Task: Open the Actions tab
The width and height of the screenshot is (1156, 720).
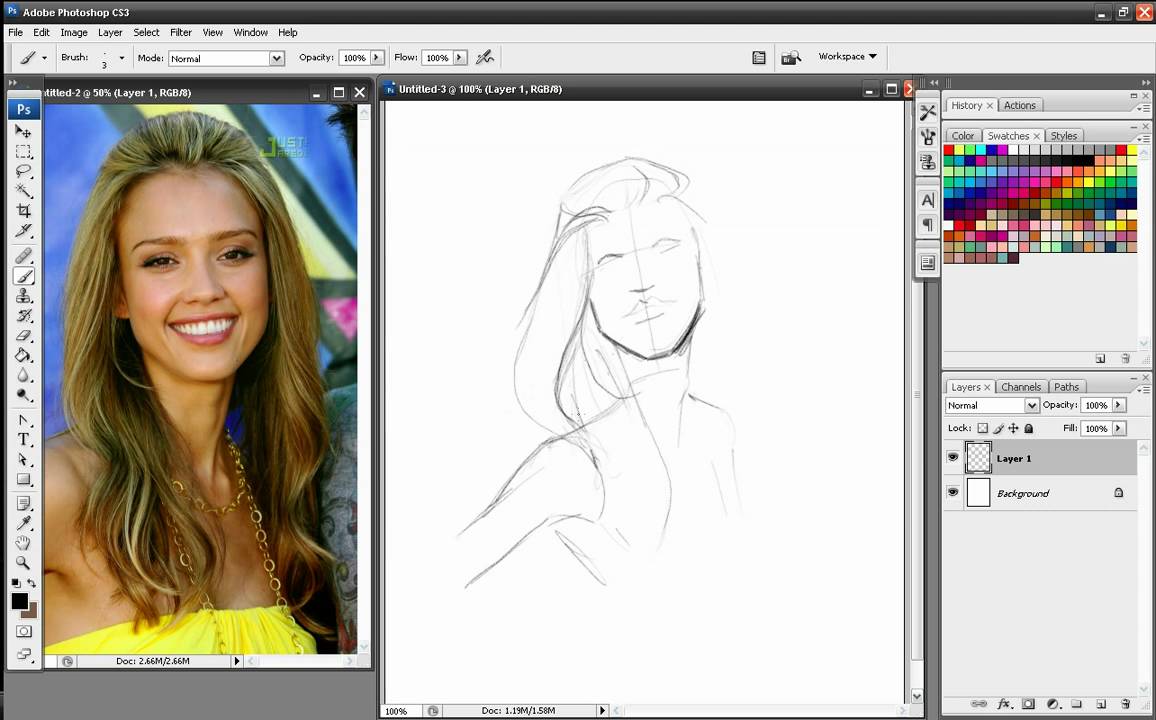Action: (1020, 105)
